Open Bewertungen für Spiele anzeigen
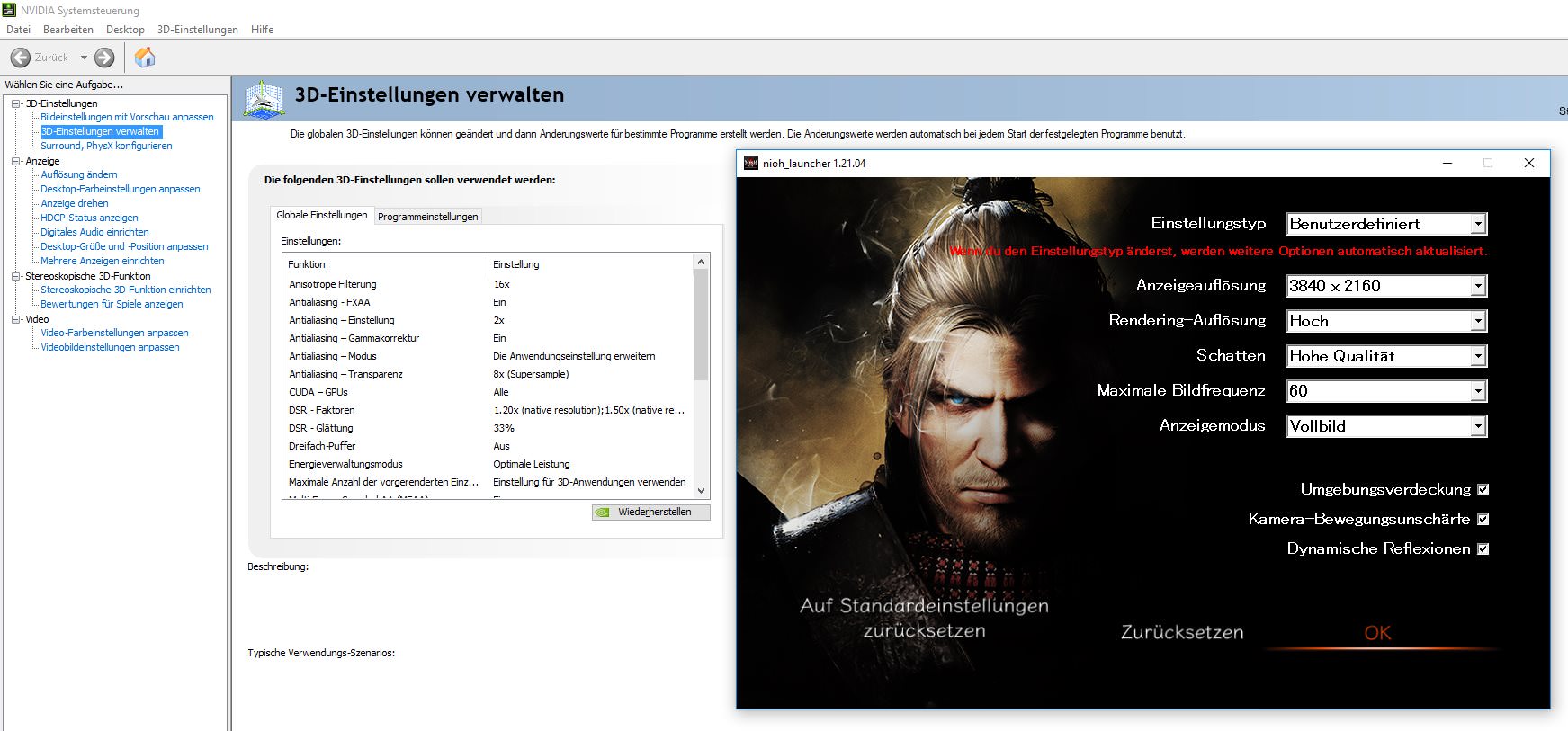 coord(112,304)
